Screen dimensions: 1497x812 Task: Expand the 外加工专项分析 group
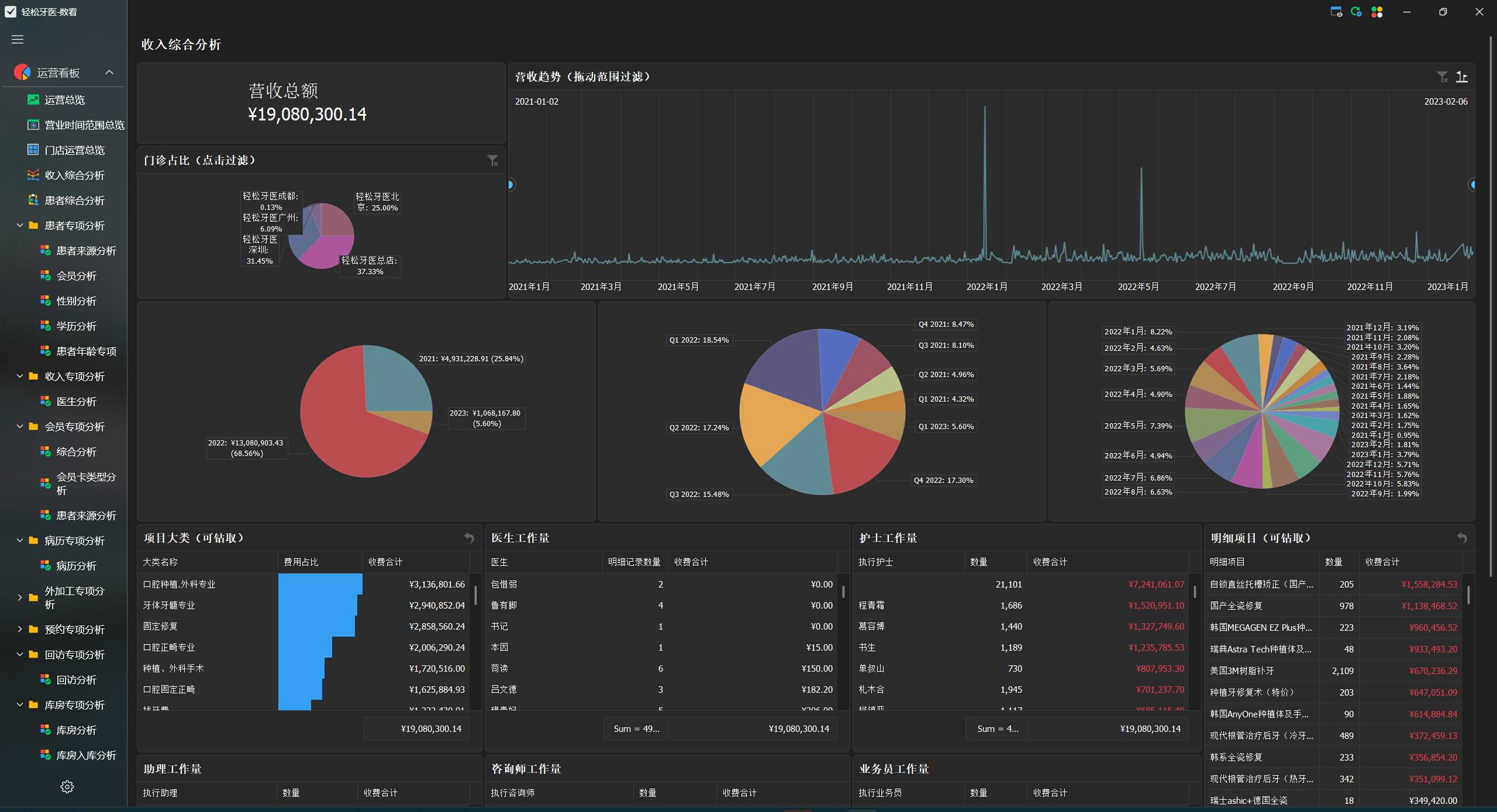20,597
